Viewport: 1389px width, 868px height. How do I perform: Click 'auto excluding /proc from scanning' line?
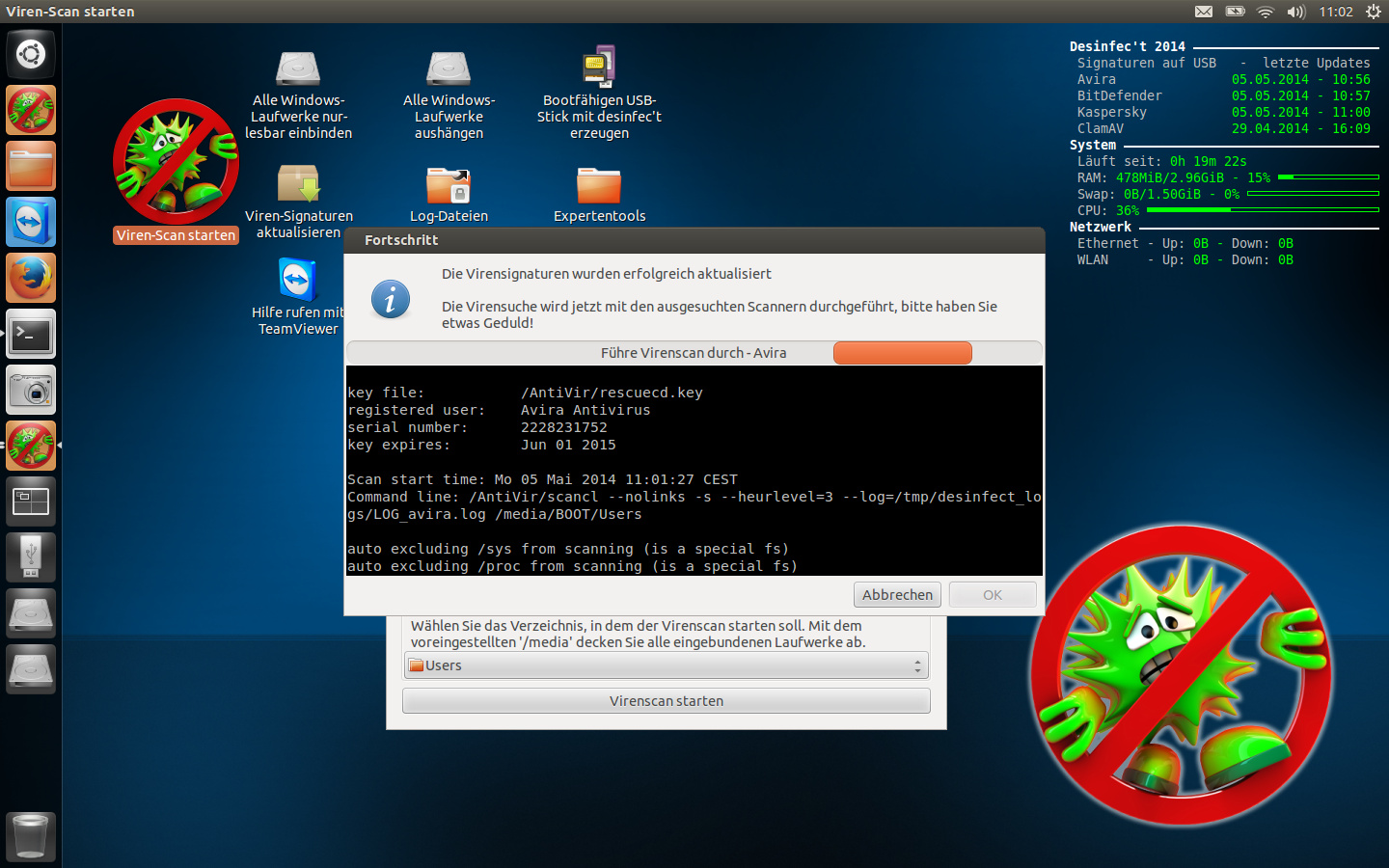[572, 566]
